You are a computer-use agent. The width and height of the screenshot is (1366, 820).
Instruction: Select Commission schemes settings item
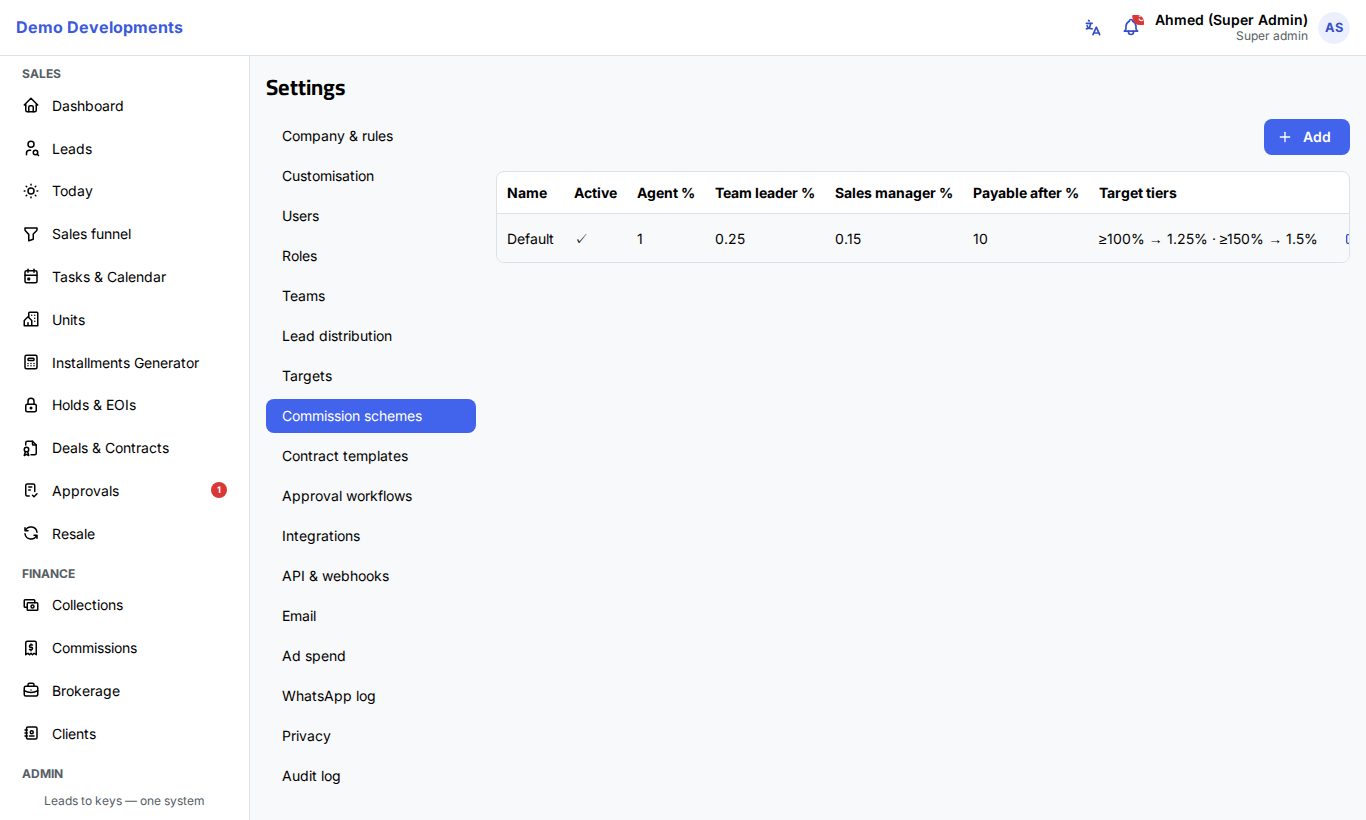tap(371, 416)
